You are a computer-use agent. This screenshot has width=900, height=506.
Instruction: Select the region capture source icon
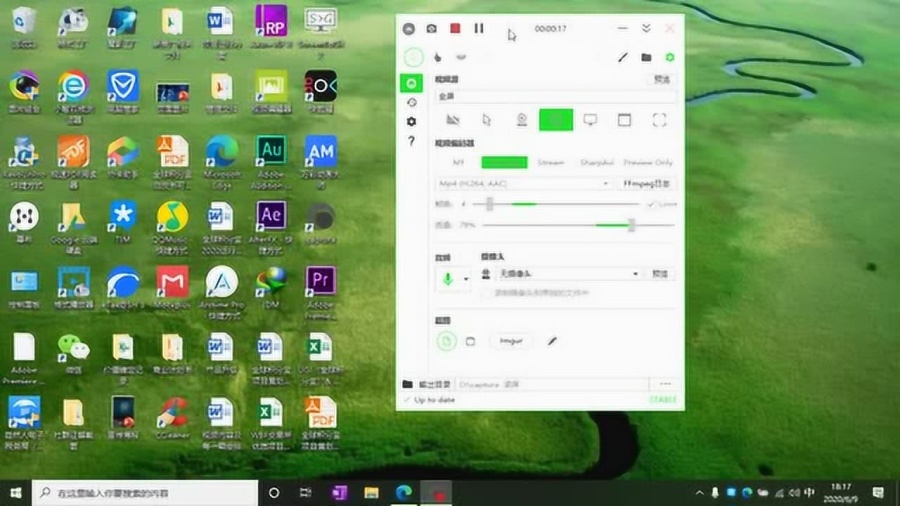(659, 120)
